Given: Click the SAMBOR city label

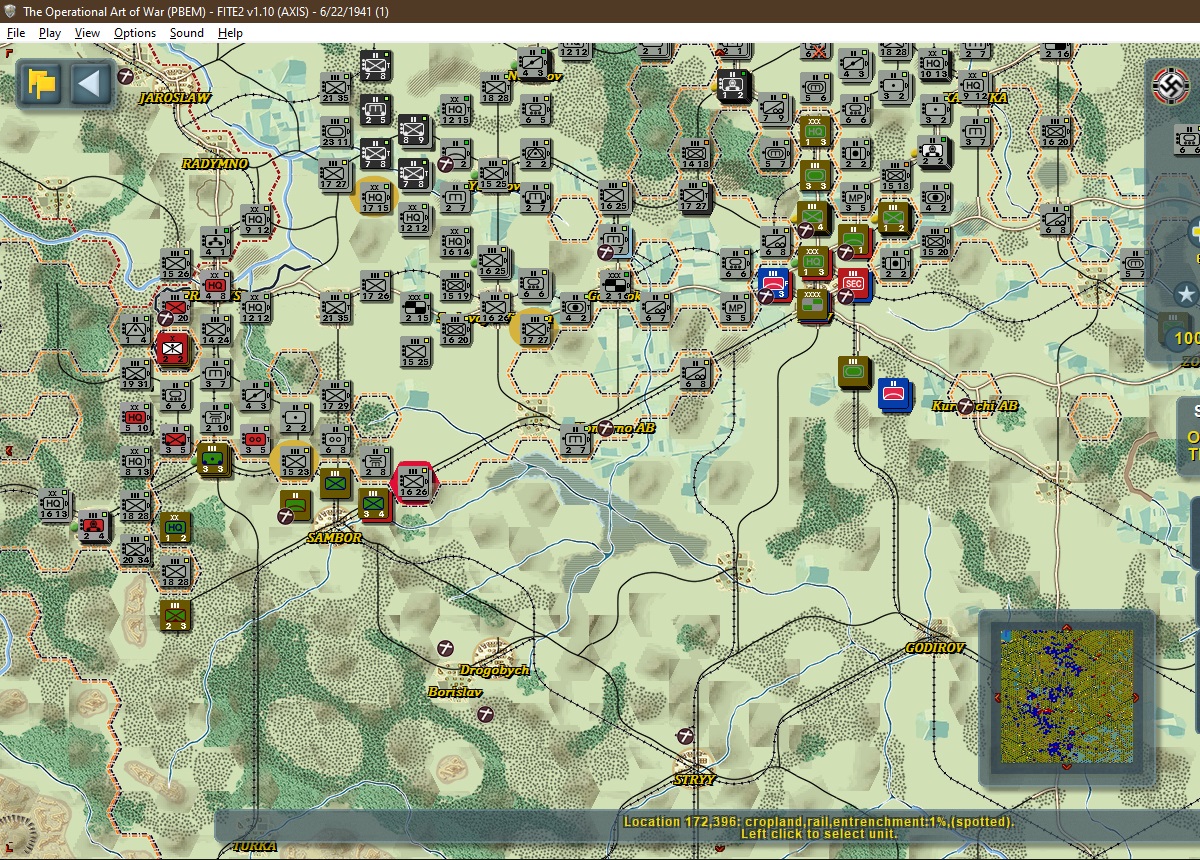Looking at the screenshot, I should [334, 537].
